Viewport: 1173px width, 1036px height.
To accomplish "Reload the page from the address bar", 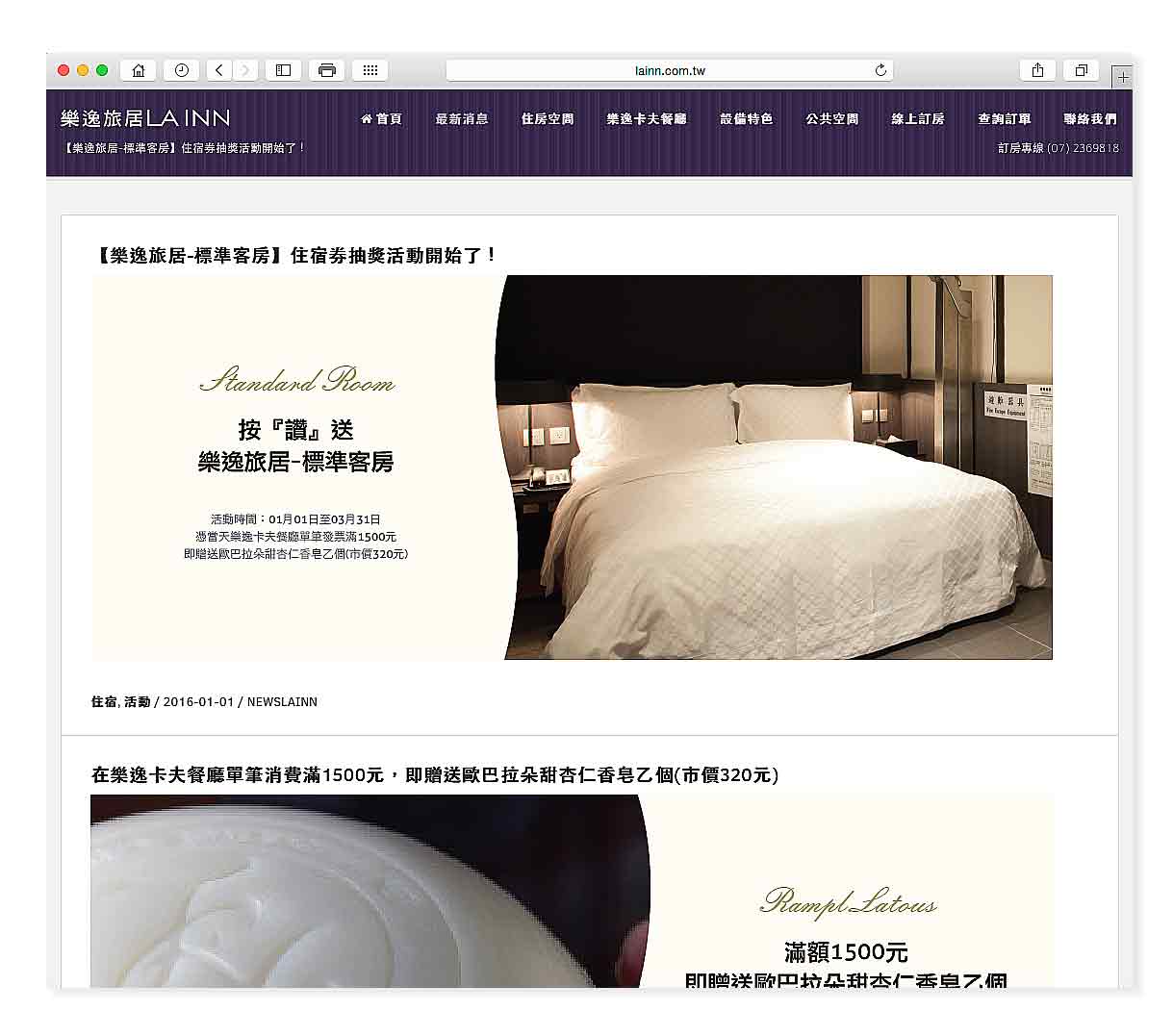I will pos(880,70).
